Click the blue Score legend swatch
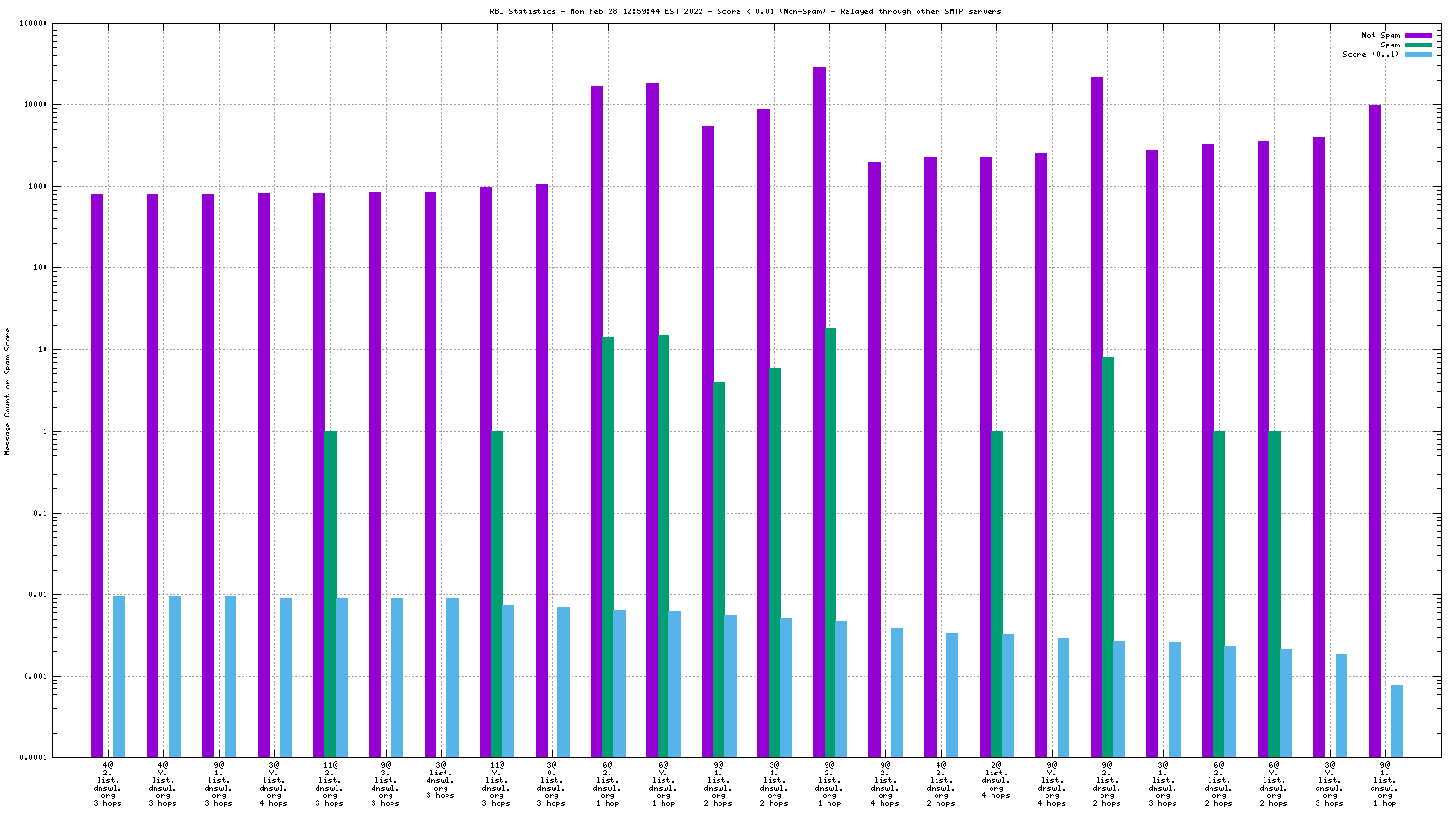Screen dimensions: 1456x819 1418,54
